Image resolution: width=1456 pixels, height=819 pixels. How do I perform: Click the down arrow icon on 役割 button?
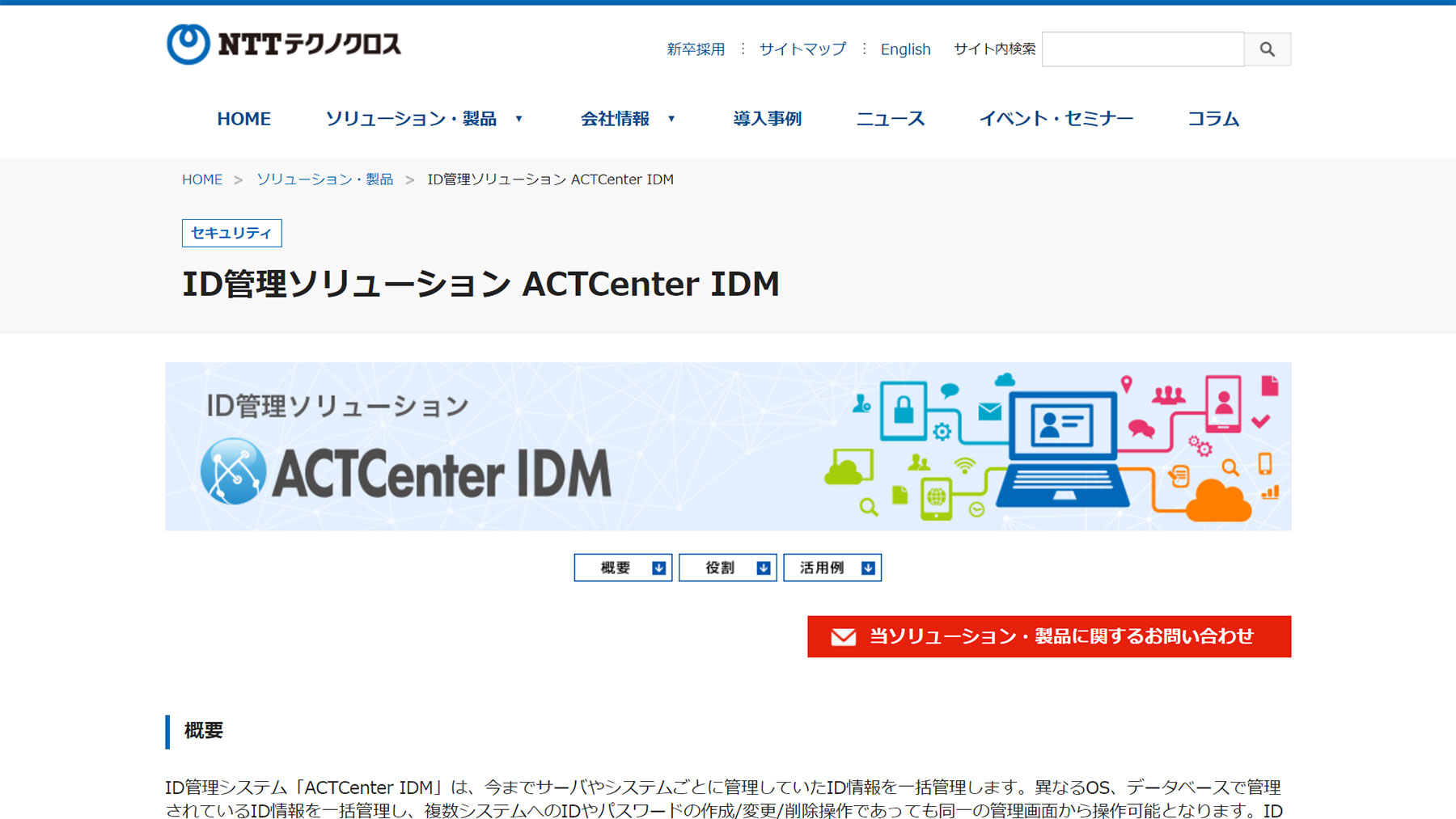(x=763, y=568)
